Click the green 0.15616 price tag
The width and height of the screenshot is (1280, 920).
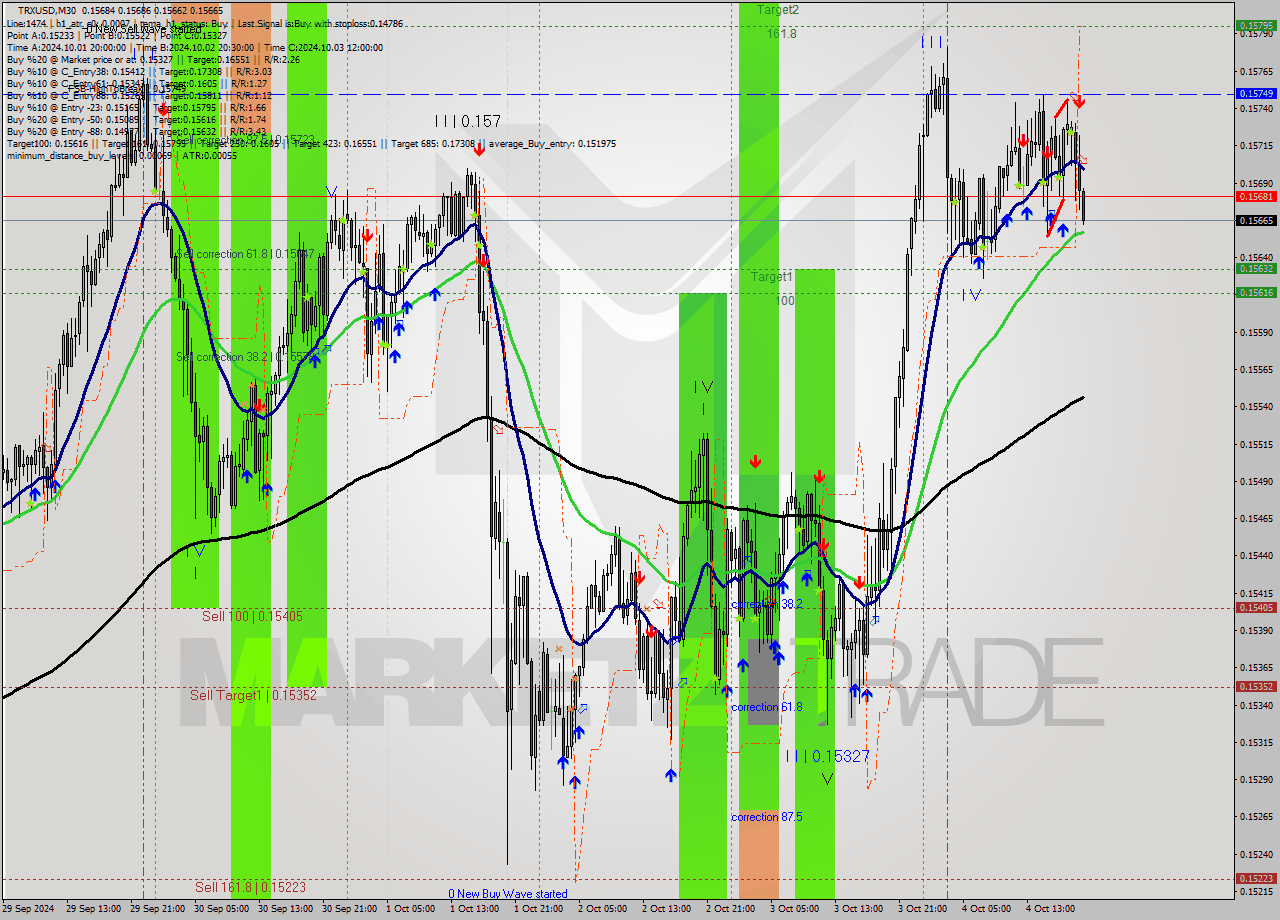click(x=1256, y=292)
